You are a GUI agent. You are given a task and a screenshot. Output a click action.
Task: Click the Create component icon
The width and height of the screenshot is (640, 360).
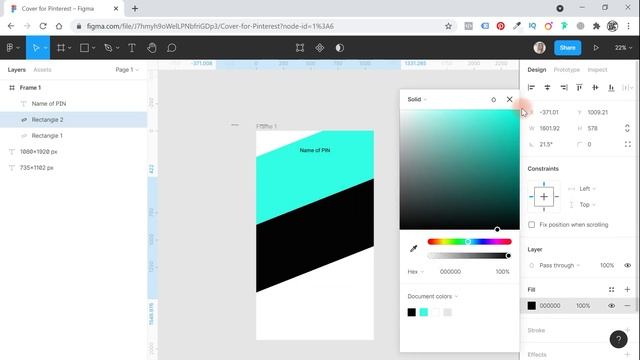[320, 48]
